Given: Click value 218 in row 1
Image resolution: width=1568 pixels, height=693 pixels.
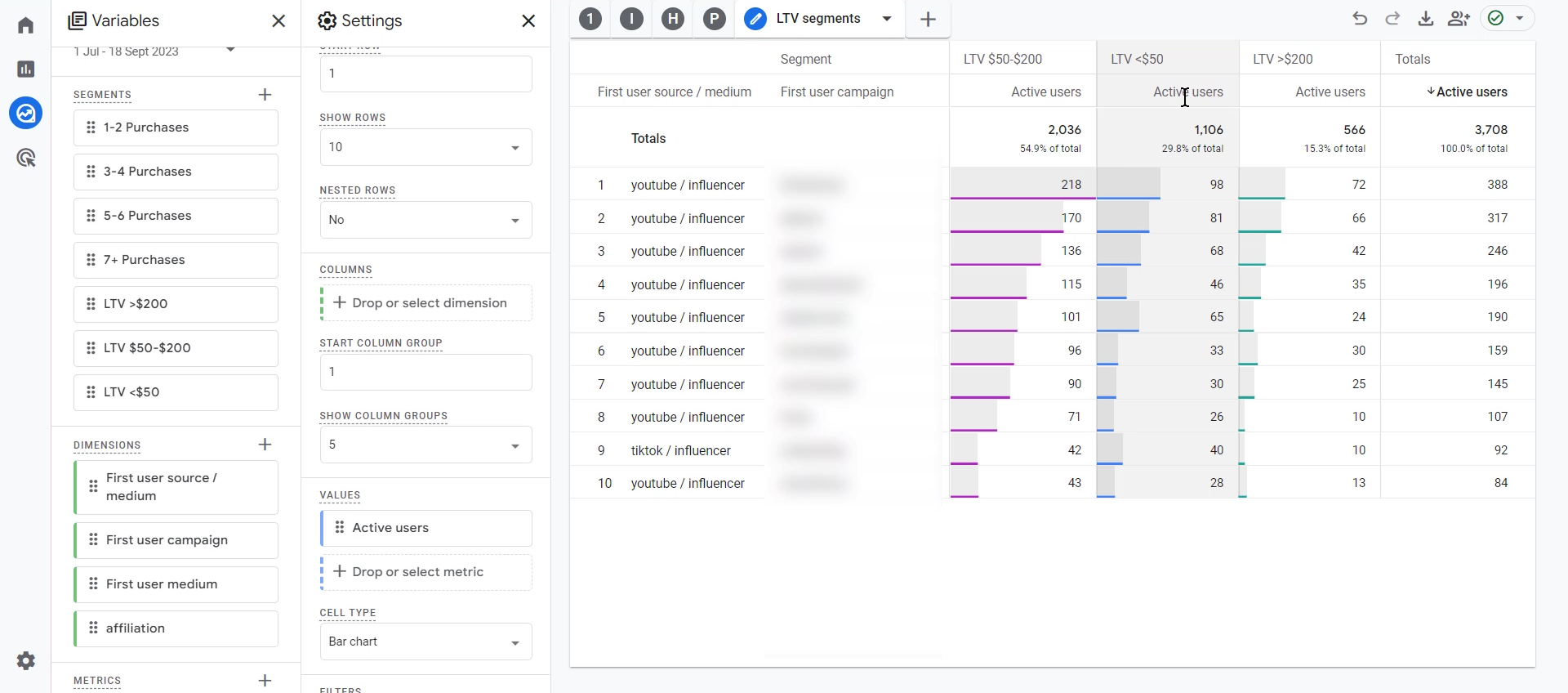Looking at the screenshot, I should click(1071, 185).
